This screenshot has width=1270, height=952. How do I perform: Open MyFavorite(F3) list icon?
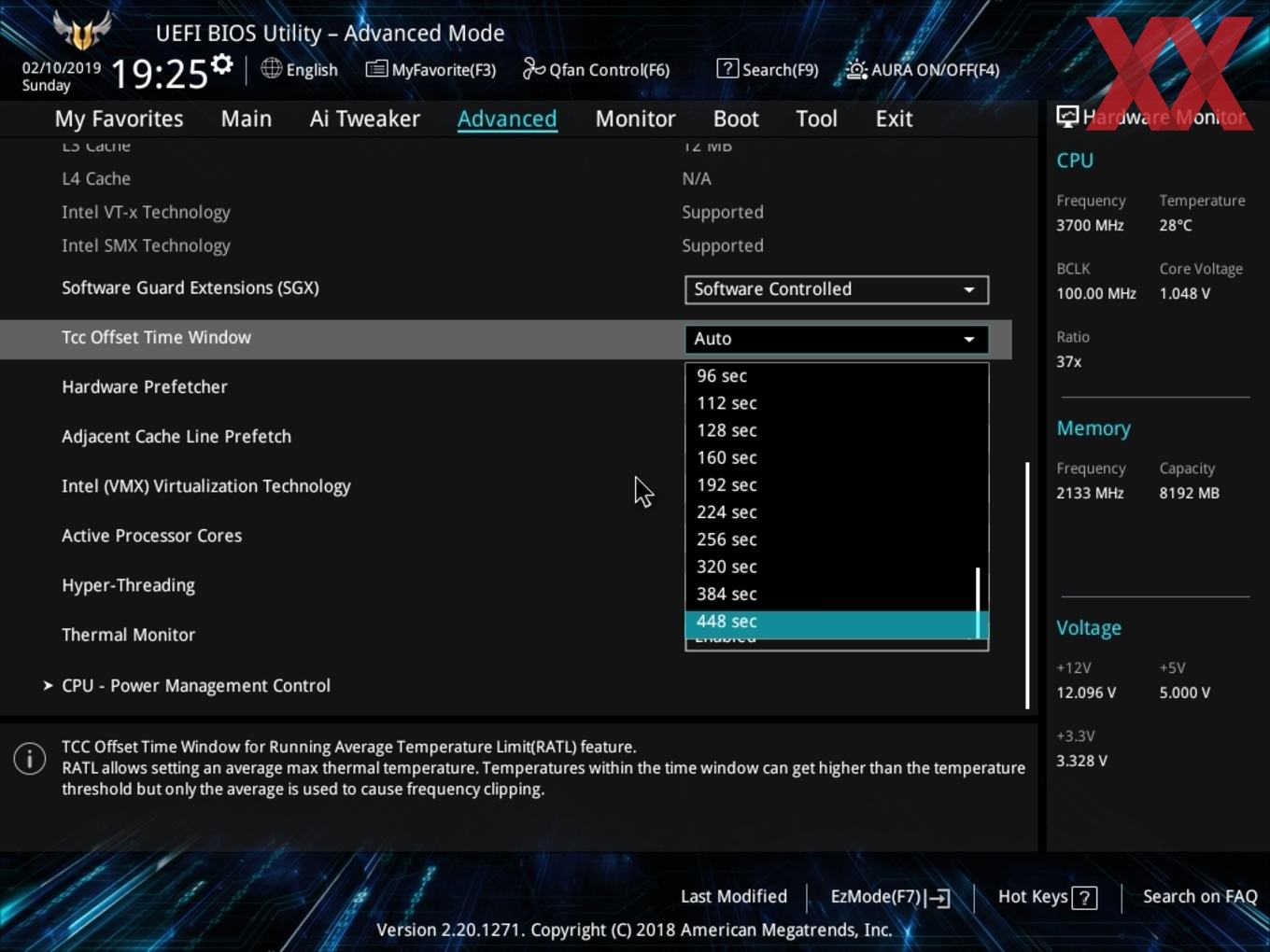(x=376, y=69)
